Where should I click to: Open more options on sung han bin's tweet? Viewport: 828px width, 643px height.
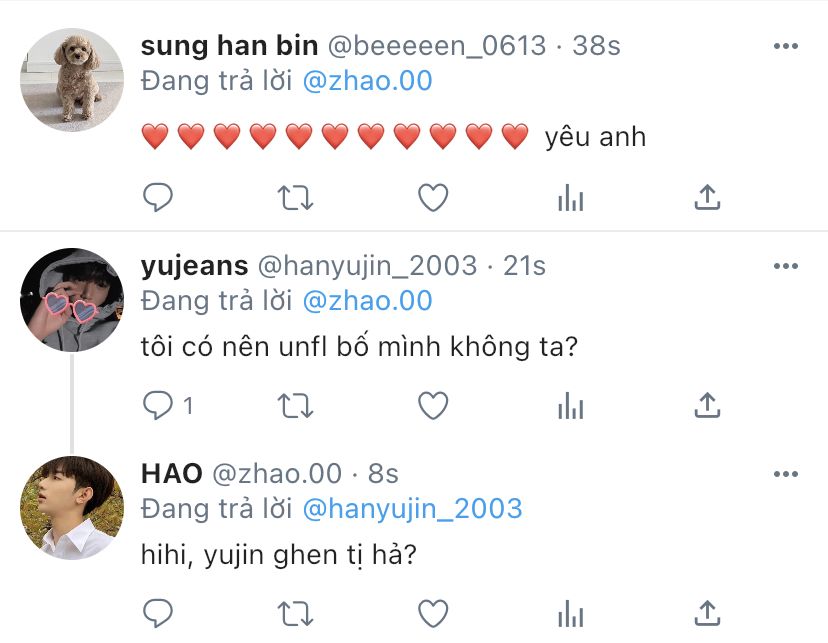[x=785, y=46]
